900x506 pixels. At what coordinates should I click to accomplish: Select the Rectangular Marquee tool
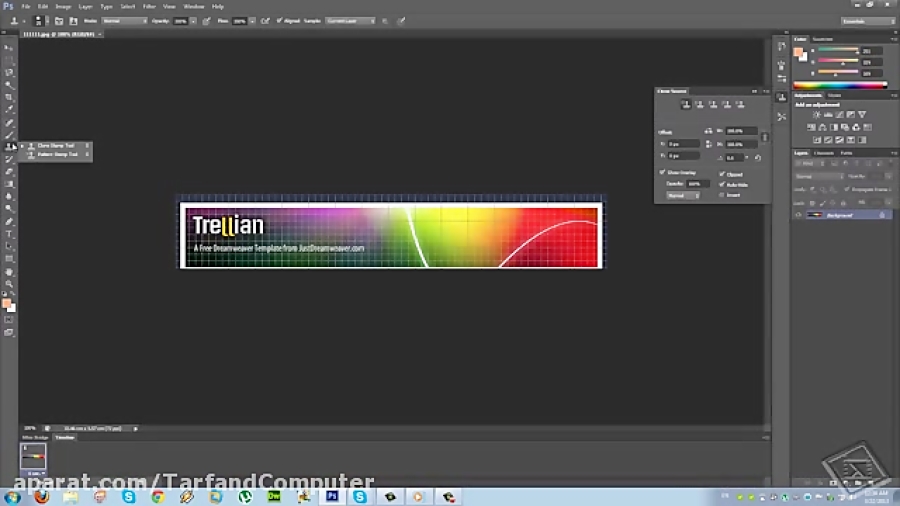pyautogui.click(x=9, y=61)
